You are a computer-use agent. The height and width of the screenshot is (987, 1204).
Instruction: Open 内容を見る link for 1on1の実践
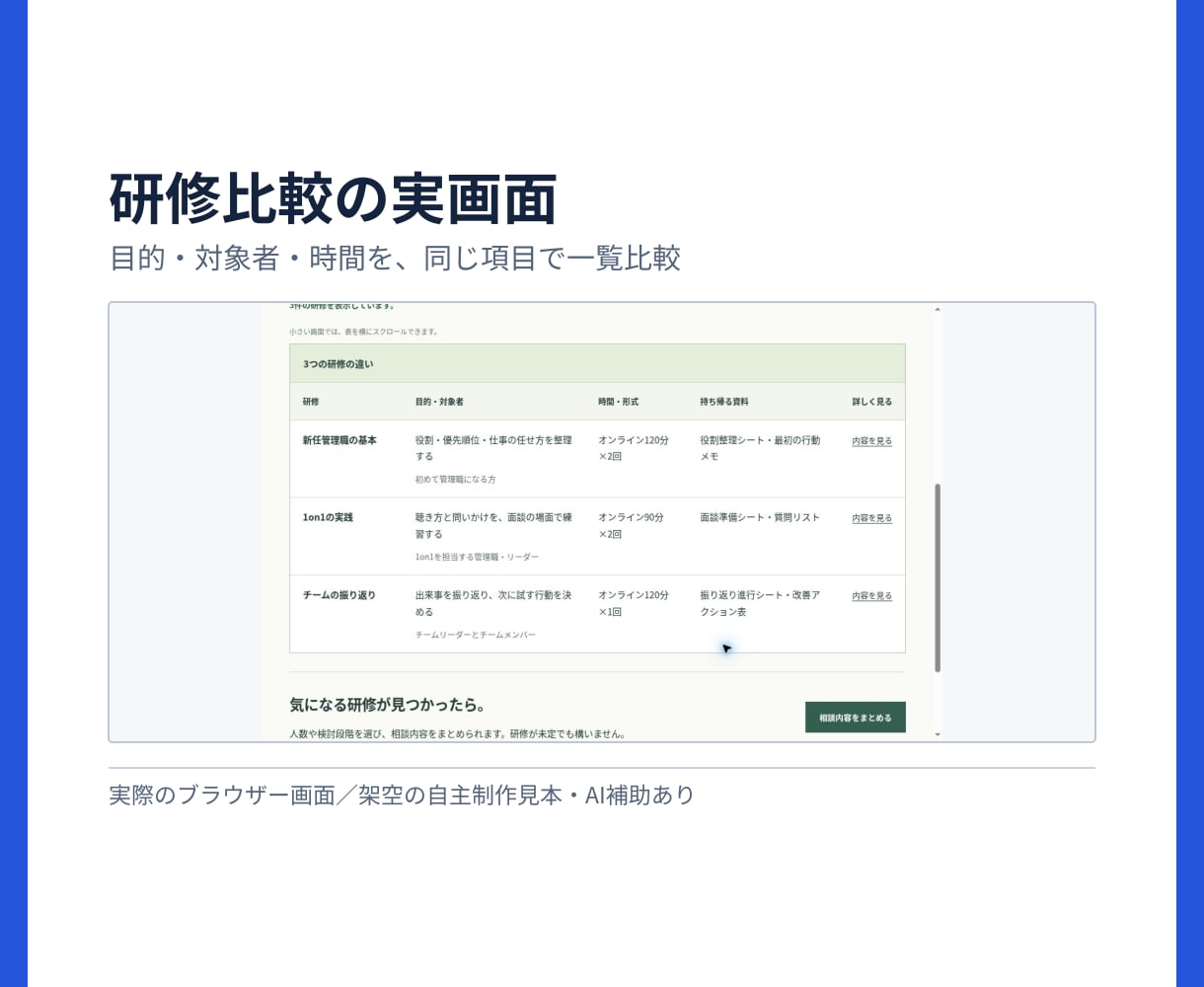(x=871, y=518)
